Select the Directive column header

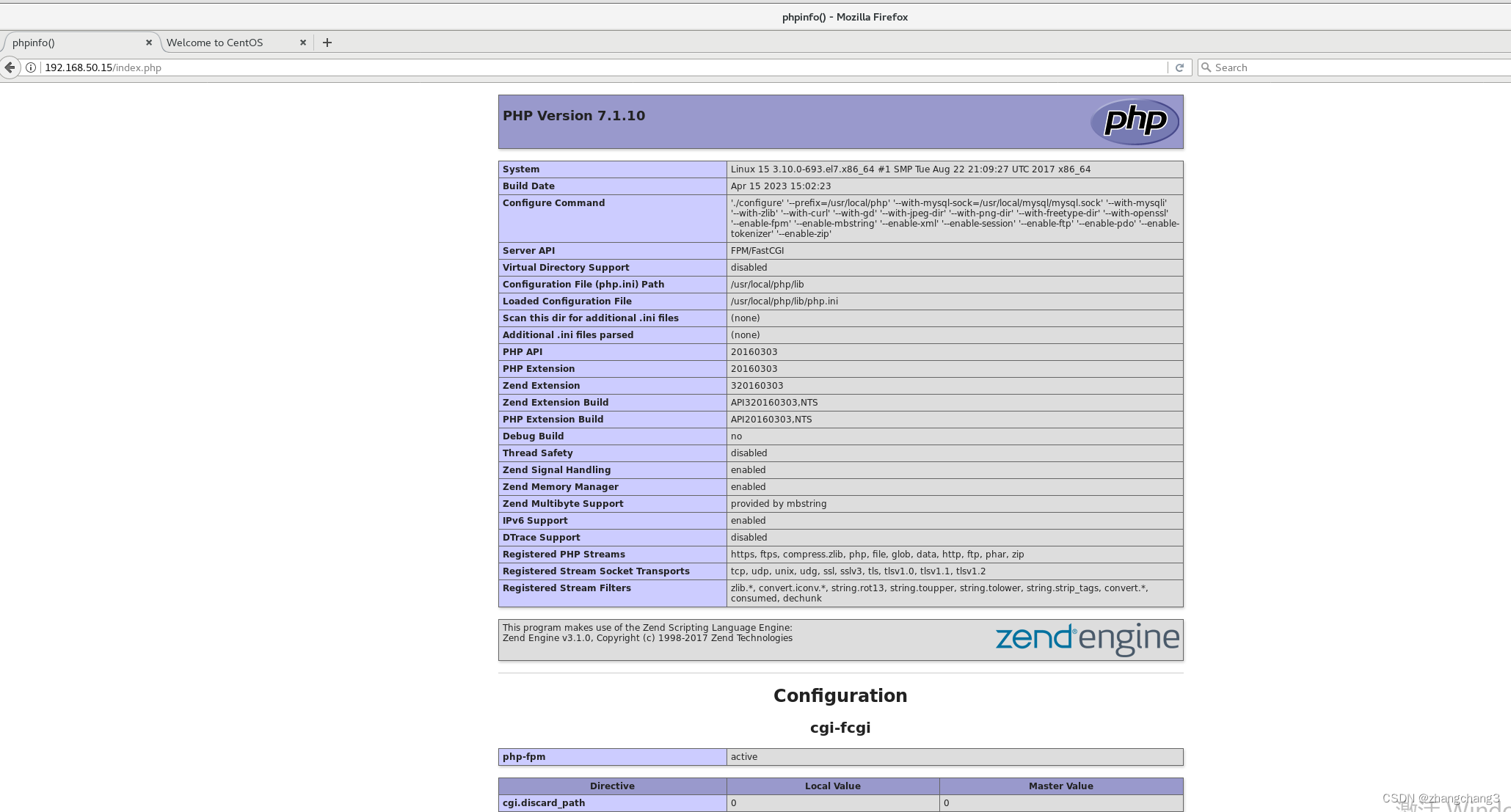(612, 786)
